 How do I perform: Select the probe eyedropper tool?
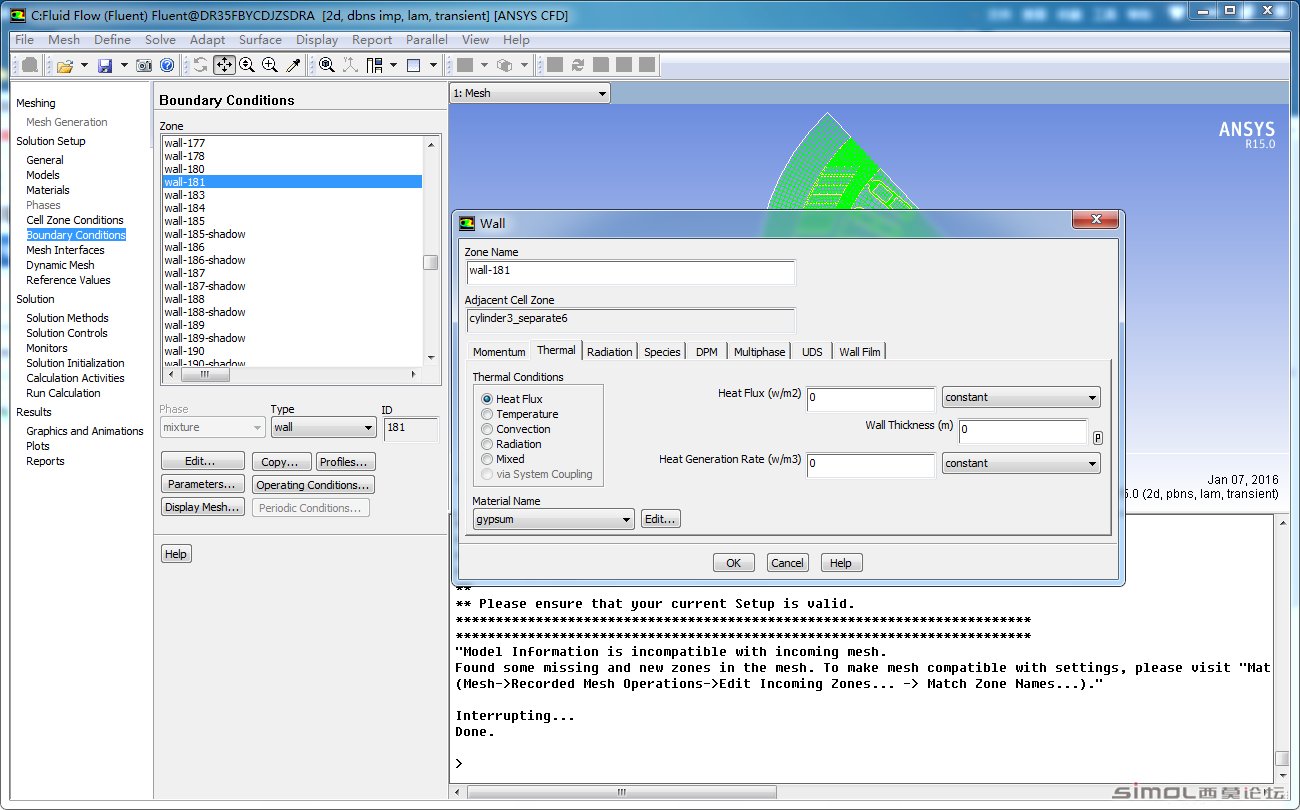[x=293, y=65]
